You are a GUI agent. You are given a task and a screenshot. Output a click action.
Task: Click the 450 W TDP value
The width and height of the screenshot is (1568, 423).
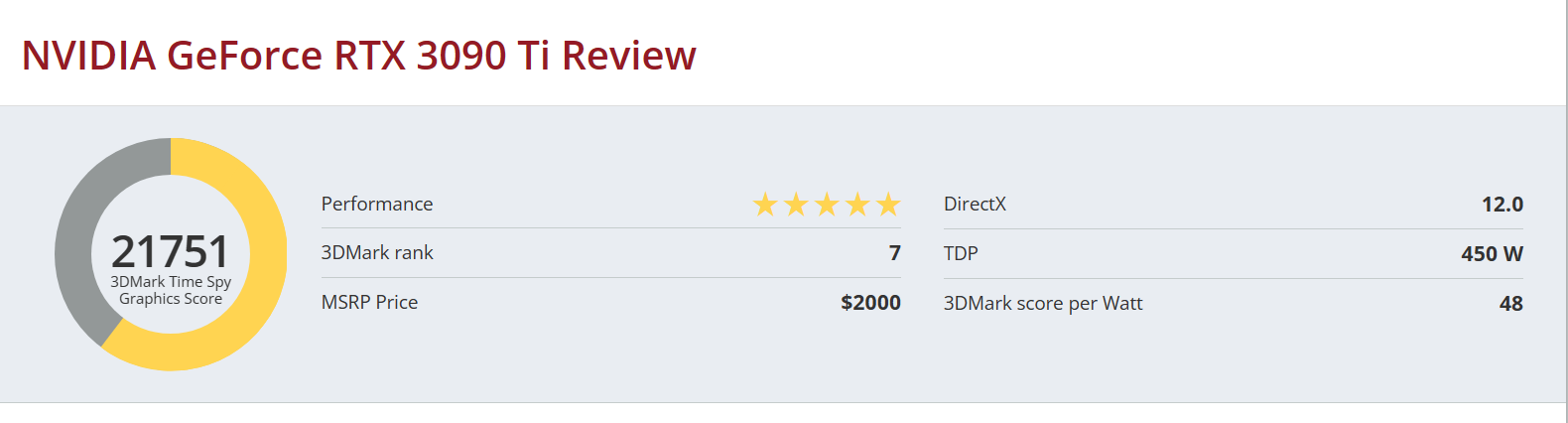[1491, 253]
